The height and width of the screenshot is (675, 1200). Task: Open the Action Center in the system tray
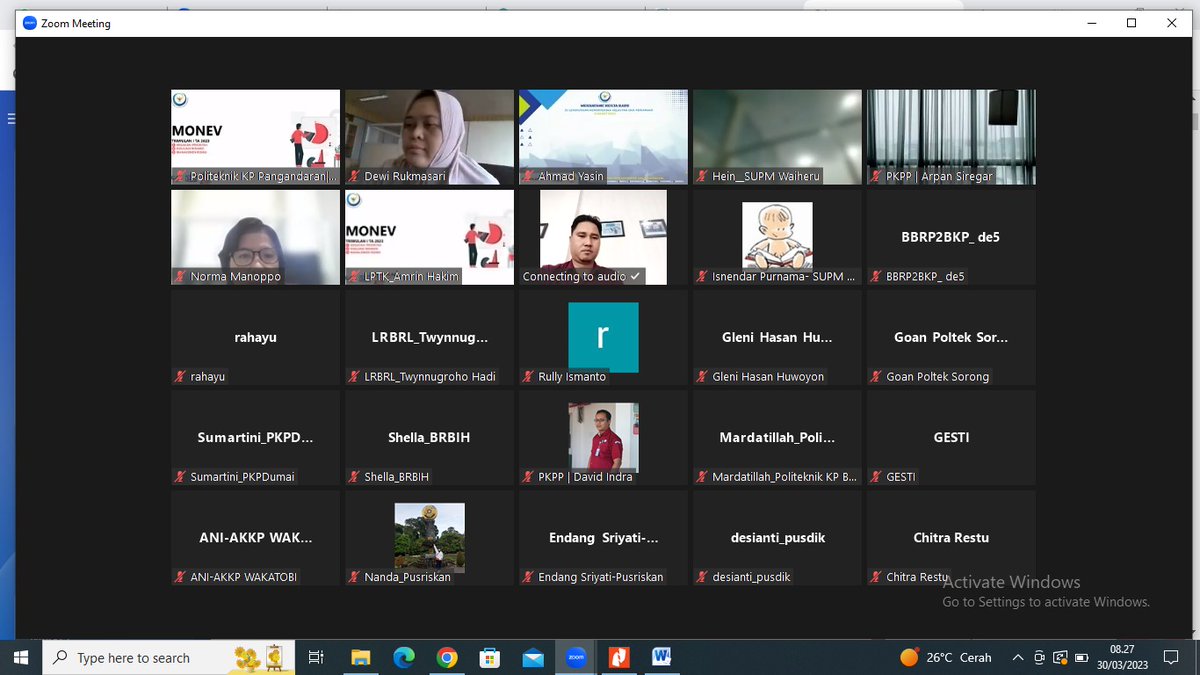1171,657
